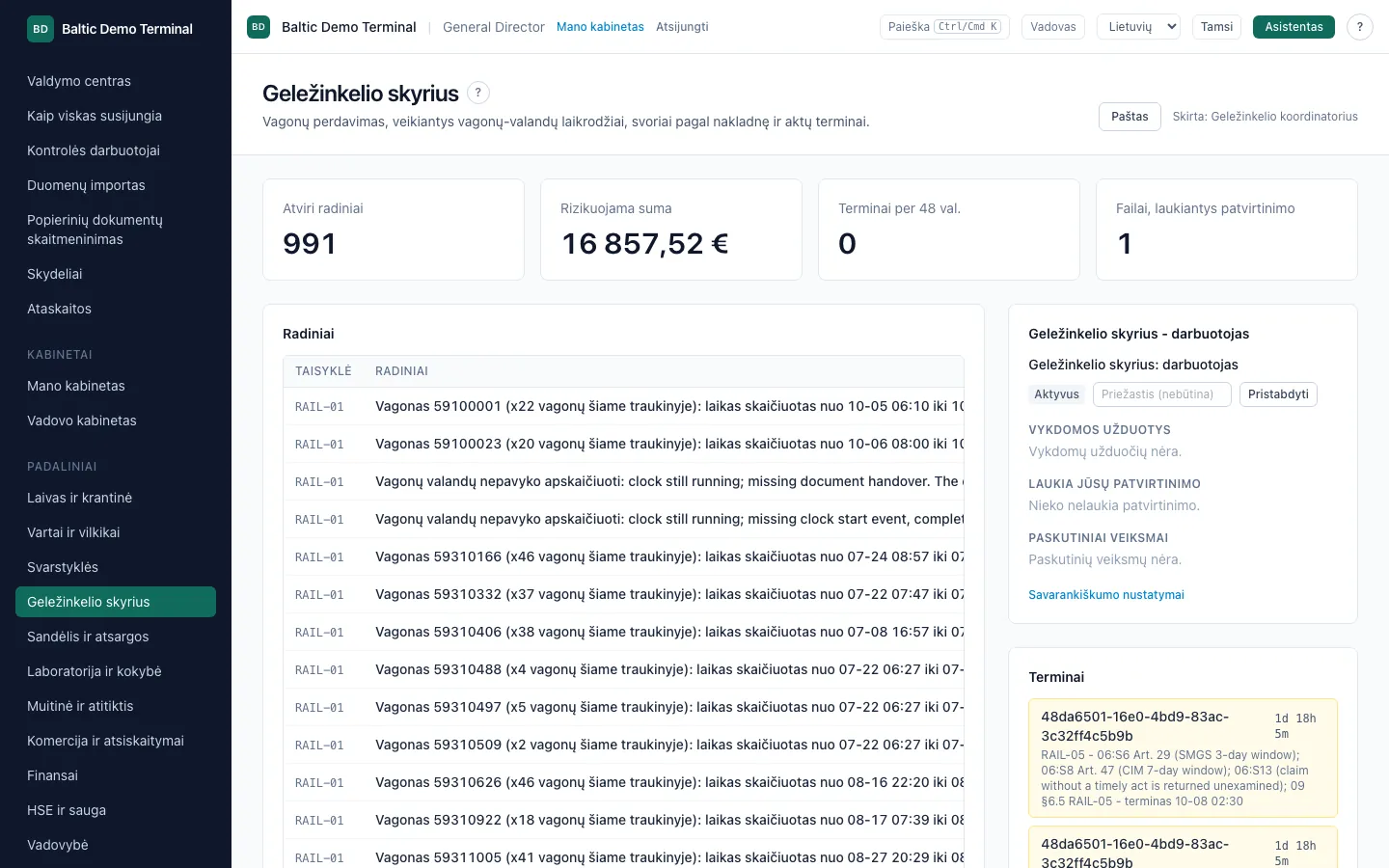Click the Atsijungti logout link
The height and width of the screenshot is (868, 1389).
(x=682, y=27)
